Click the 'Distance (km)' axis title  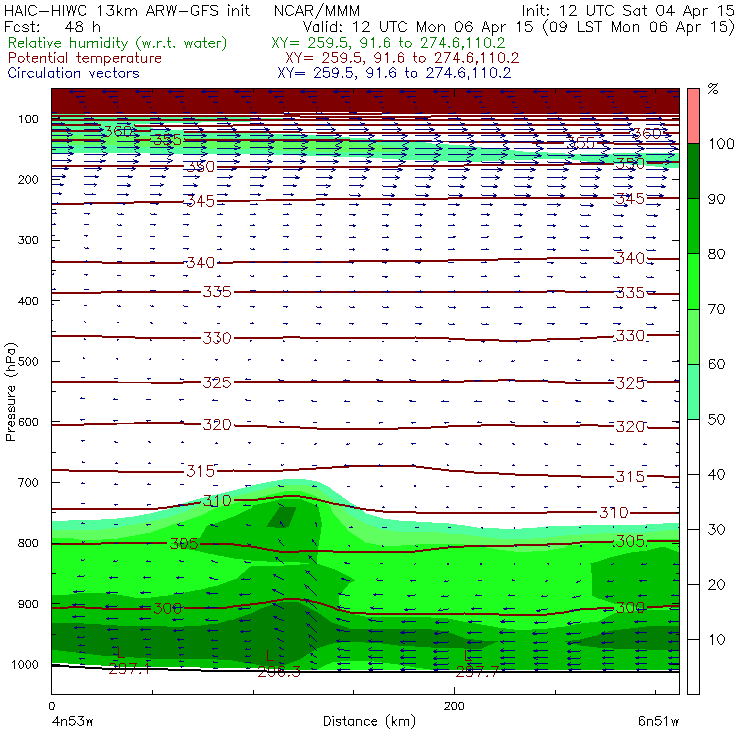click(x=370, y=722)
